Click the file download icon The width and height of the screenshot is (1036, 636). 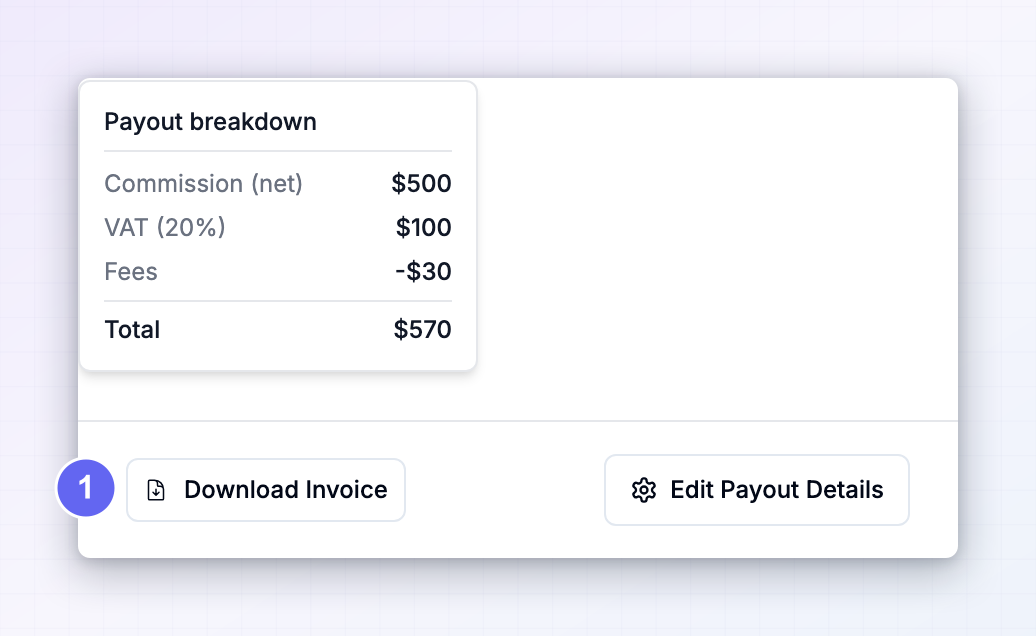[x=156, y=490]
